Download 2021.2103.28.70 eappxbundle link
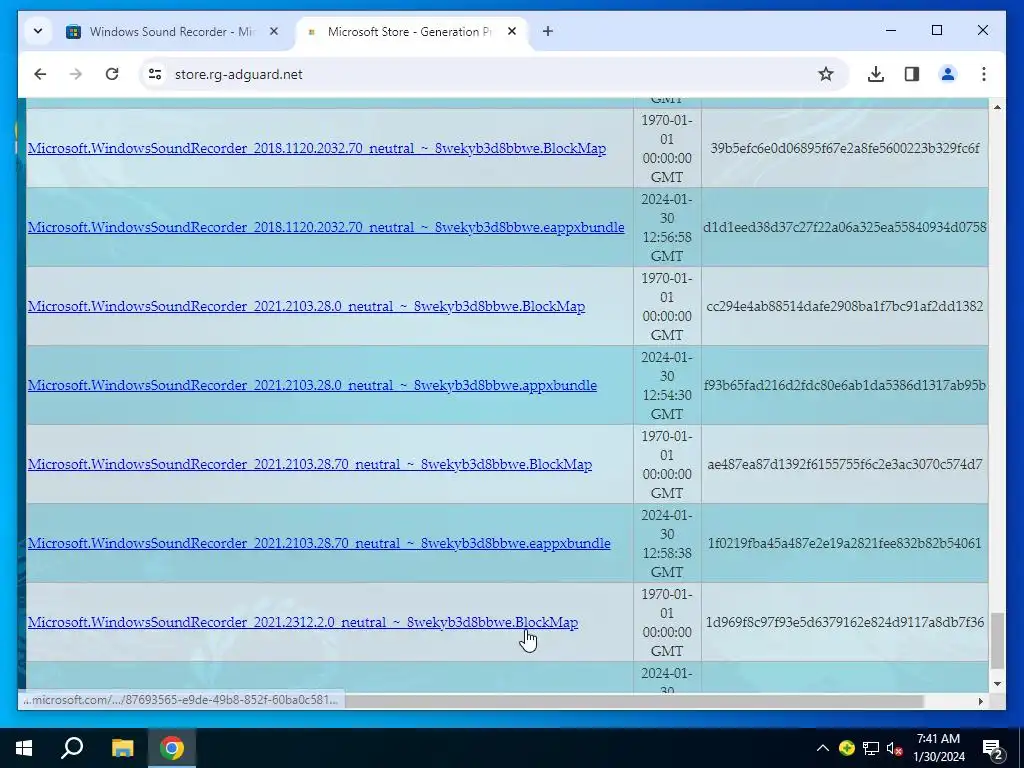Screen dimensions: 1024x768 coord(319,543)
